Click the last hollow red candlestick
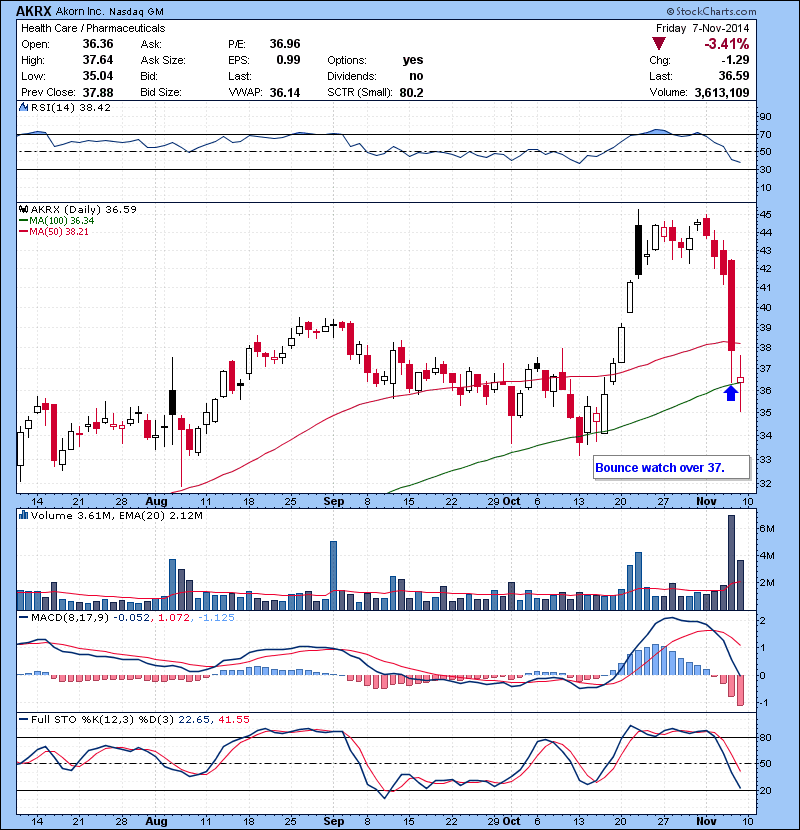800x830 pixels. pyautogui.click(x=740, y=380)
